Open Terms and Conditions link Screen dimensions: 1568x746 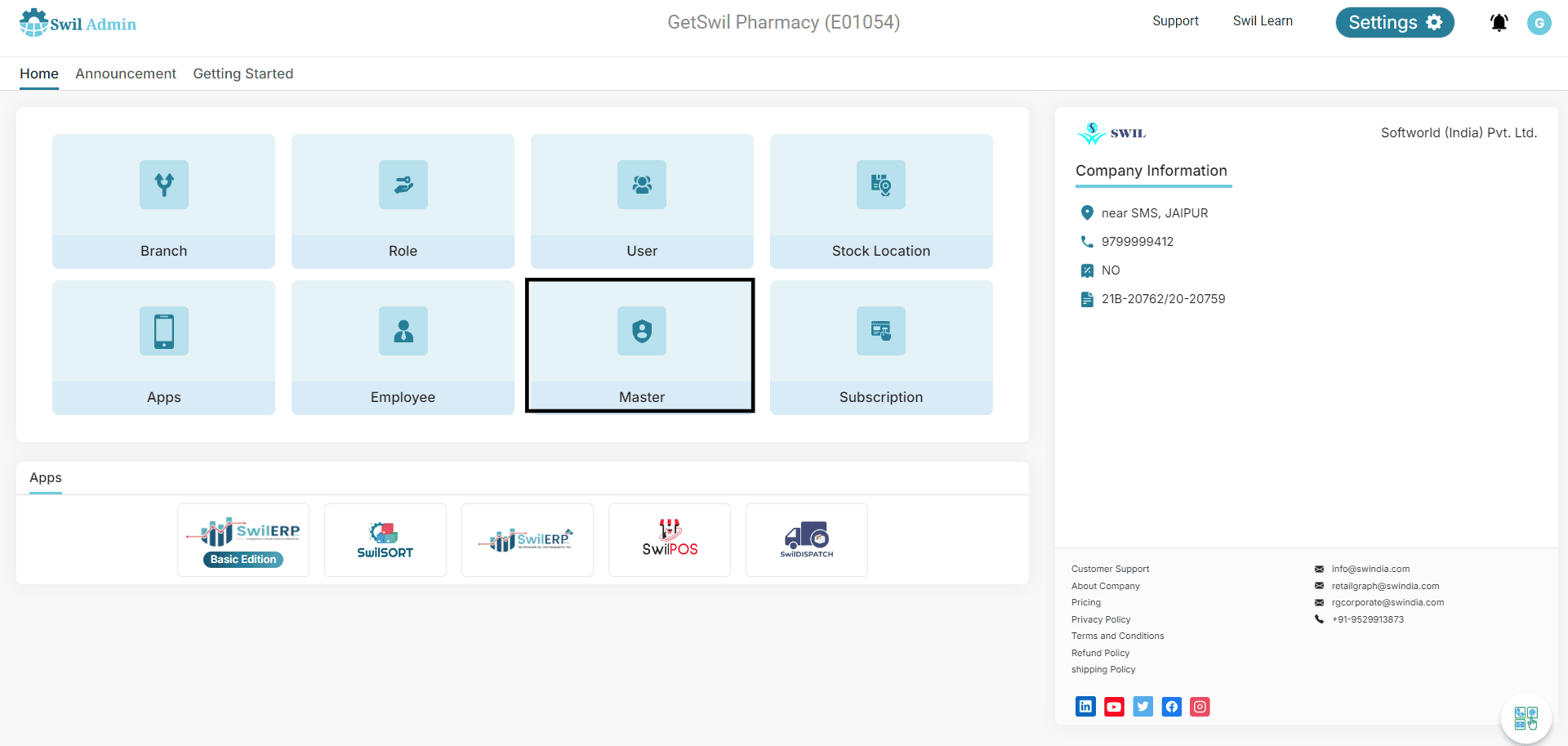click(x=1118, y=636)
